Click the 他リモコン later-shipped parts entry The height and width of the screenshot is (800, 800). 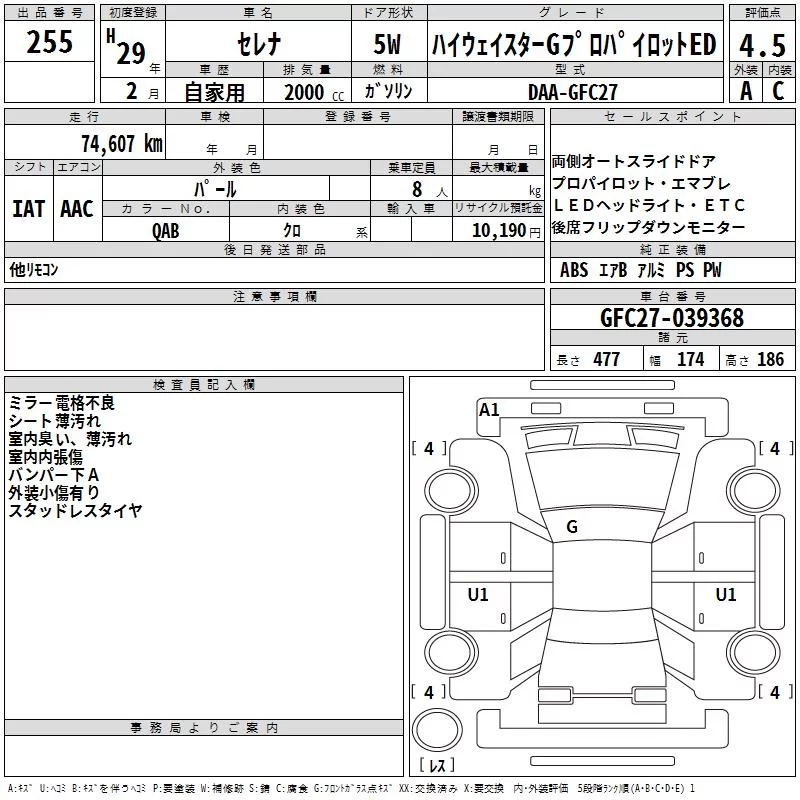[34, 269]
